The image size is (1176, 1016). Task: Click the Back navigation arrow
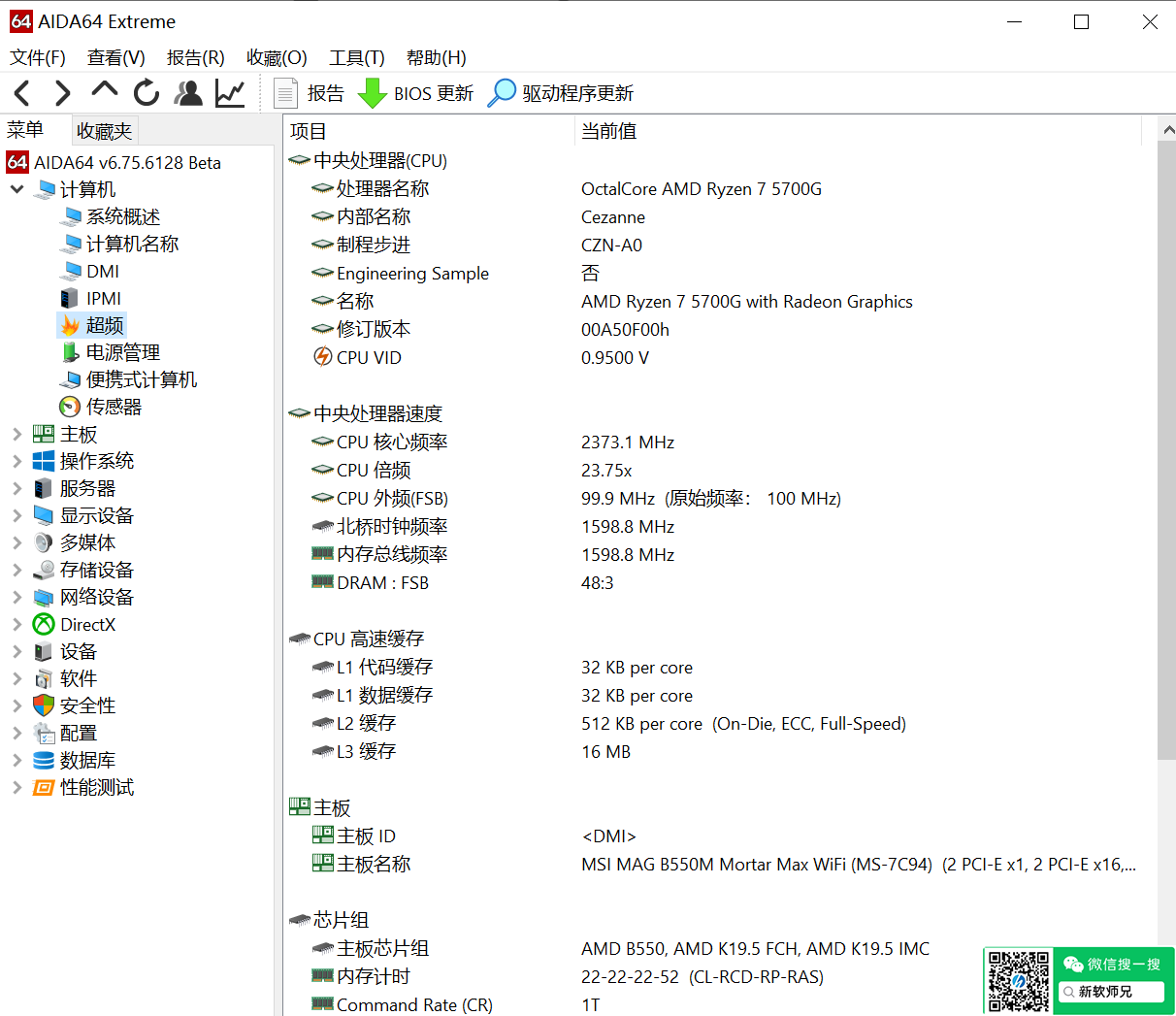pyautogui.click(x=22, y=93)
